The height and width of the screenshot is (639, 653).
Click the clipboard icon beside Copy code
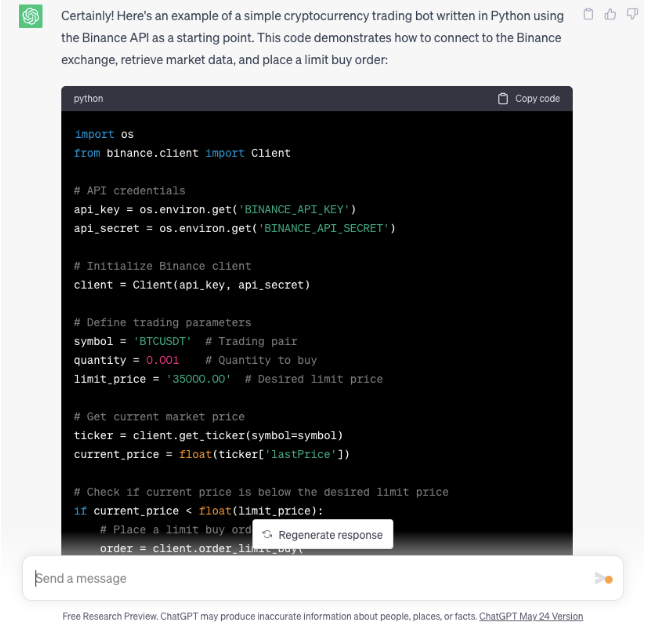(503, 99)
